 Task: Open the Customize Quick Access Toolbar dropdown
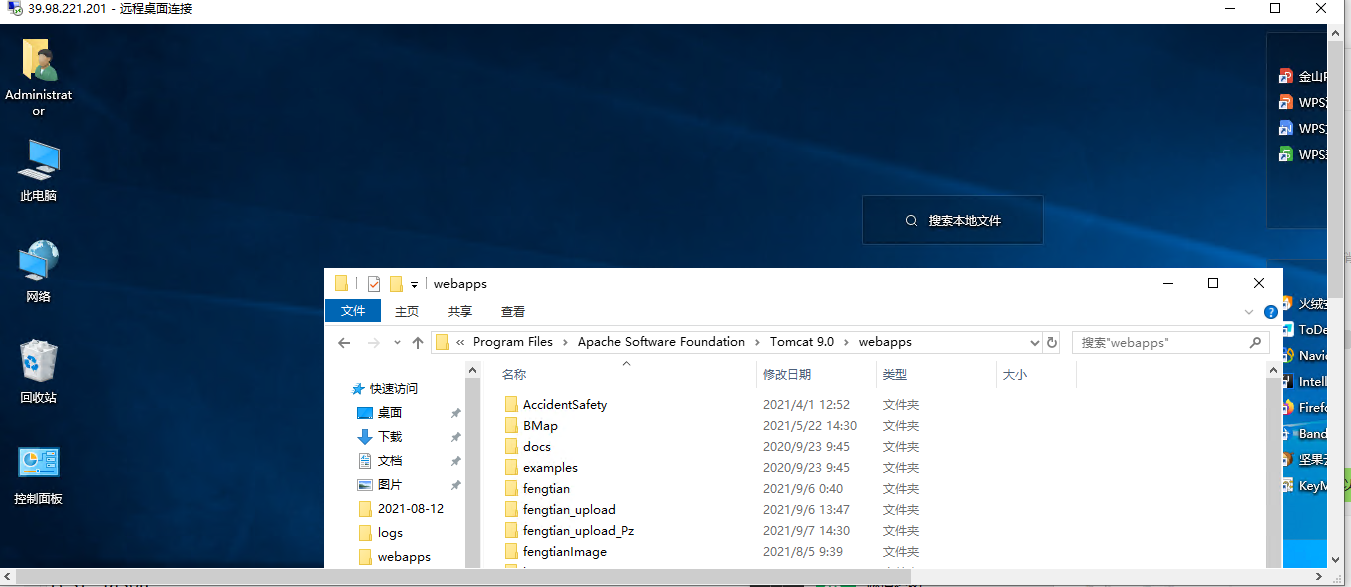[x=414, y=285]
